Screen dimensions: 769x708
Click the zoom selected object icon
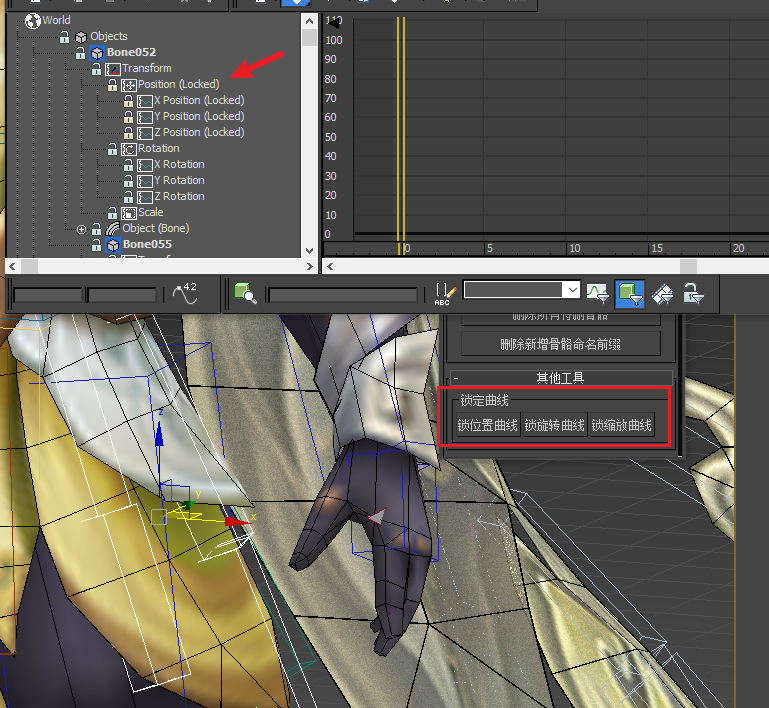(245, 293)
